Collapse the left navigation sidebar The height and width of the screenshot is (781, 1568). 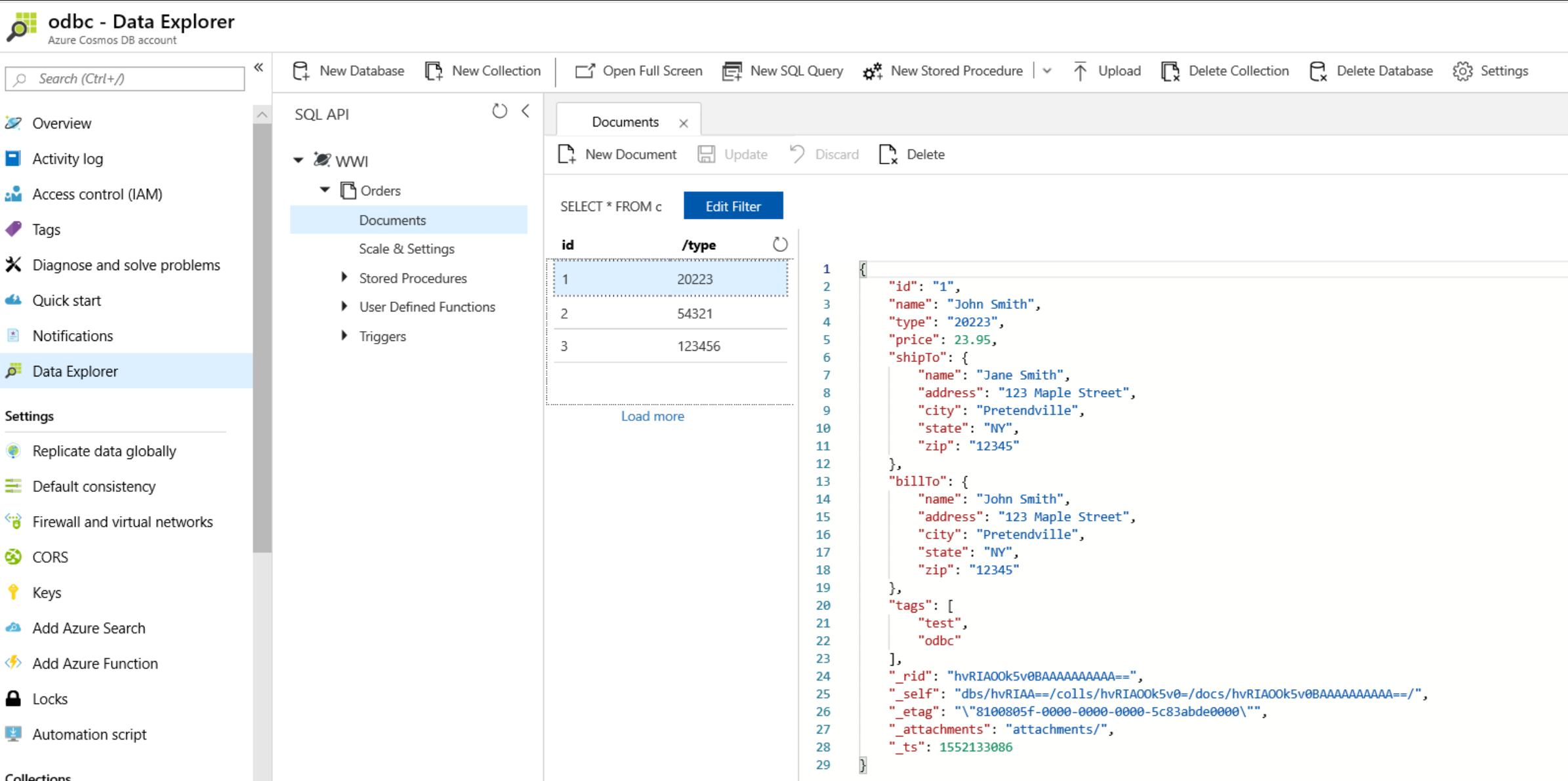258,68
